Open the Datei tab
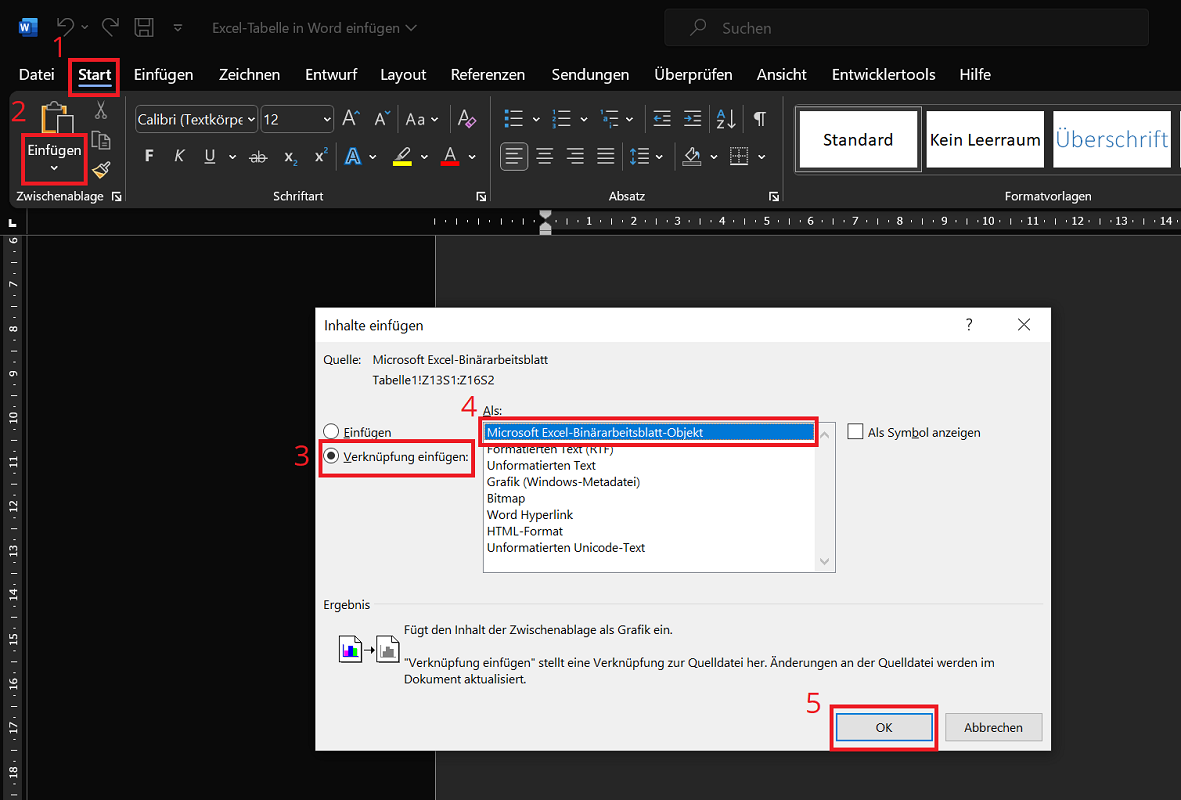The width and height of the screenshot is (1181, 800). [x=36, y=75]
